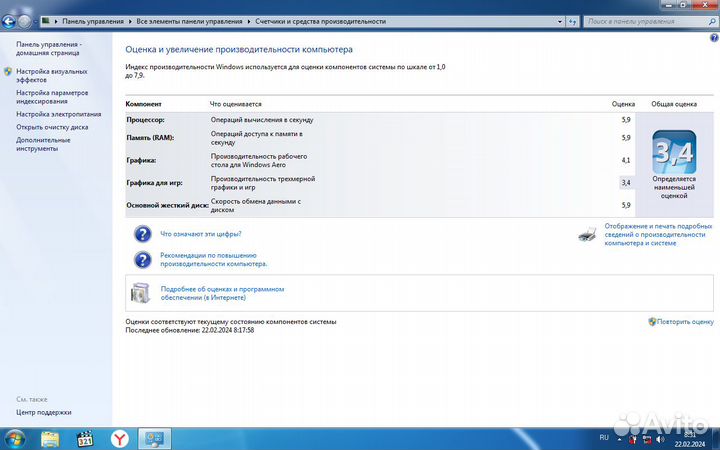Image resolution: width=720 pixels, height=450 pixels.
Task: Click the "Общая оценка" column header
Action: (x=674, y=104)
